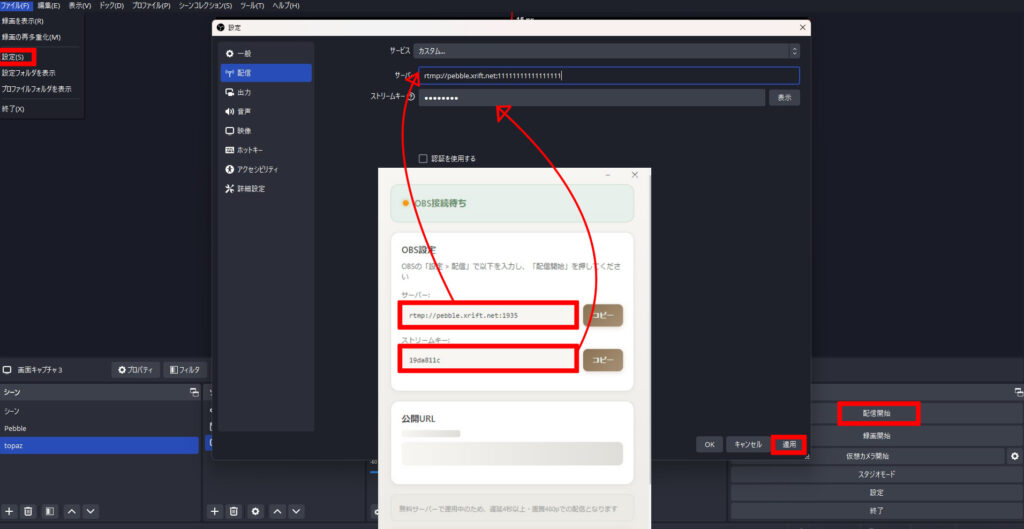Select the Pebble scene in list
1024x529 pixels.
coord(15,427)
